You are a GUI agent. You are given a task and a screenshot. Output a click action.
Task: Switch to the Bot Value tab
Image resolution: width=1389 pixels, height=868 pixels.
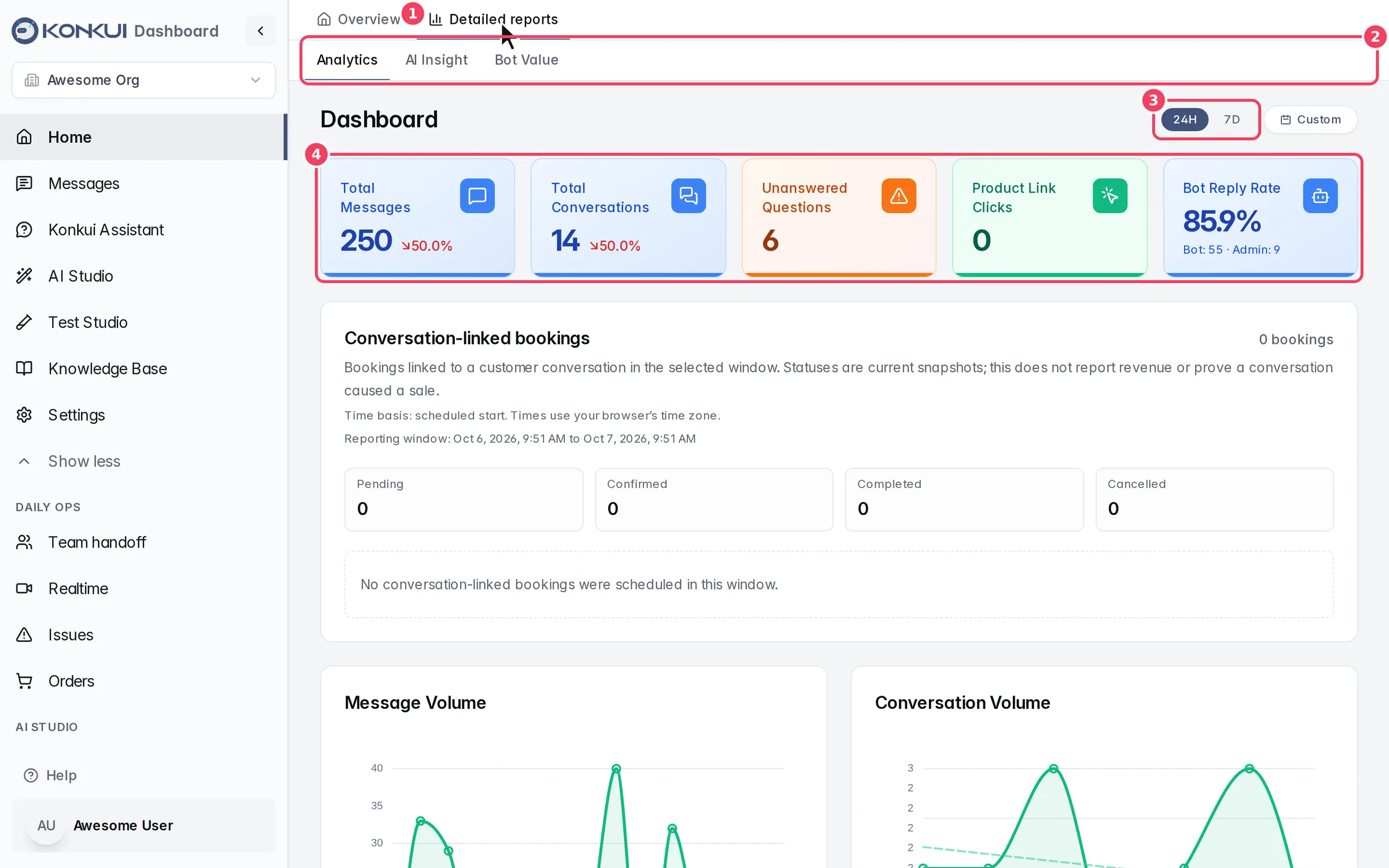[x=527, y=60]
